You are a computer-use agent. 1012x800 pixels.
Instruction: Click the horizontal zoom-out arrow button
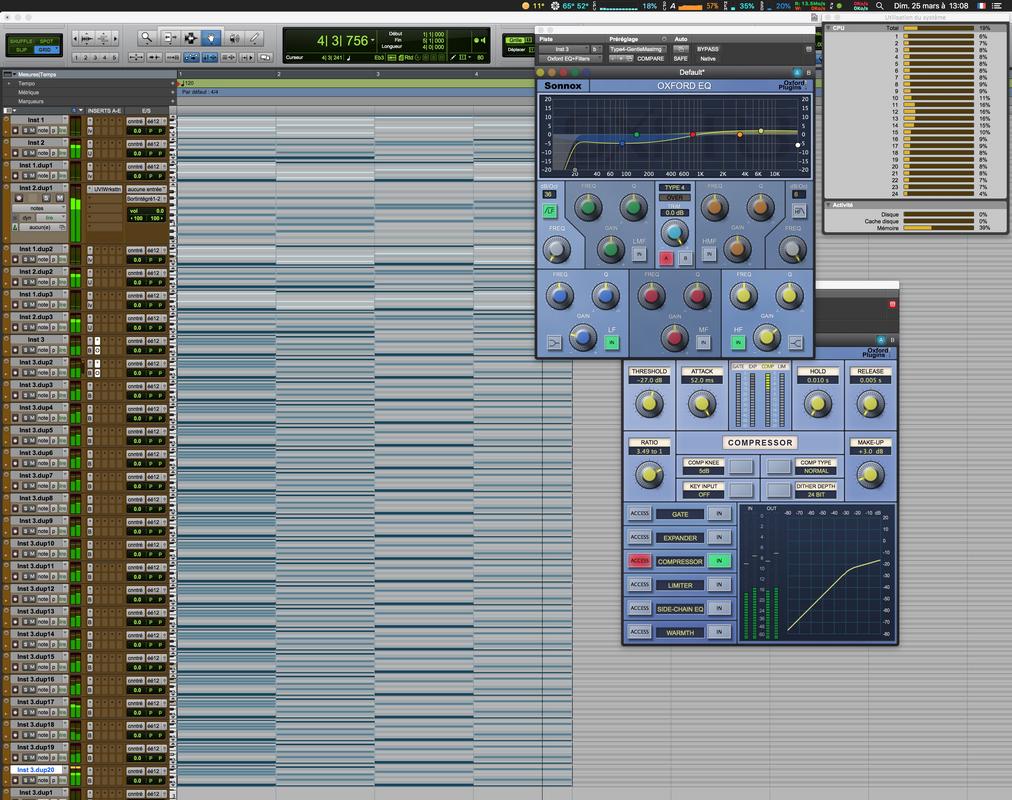click(x=76, y=39)
